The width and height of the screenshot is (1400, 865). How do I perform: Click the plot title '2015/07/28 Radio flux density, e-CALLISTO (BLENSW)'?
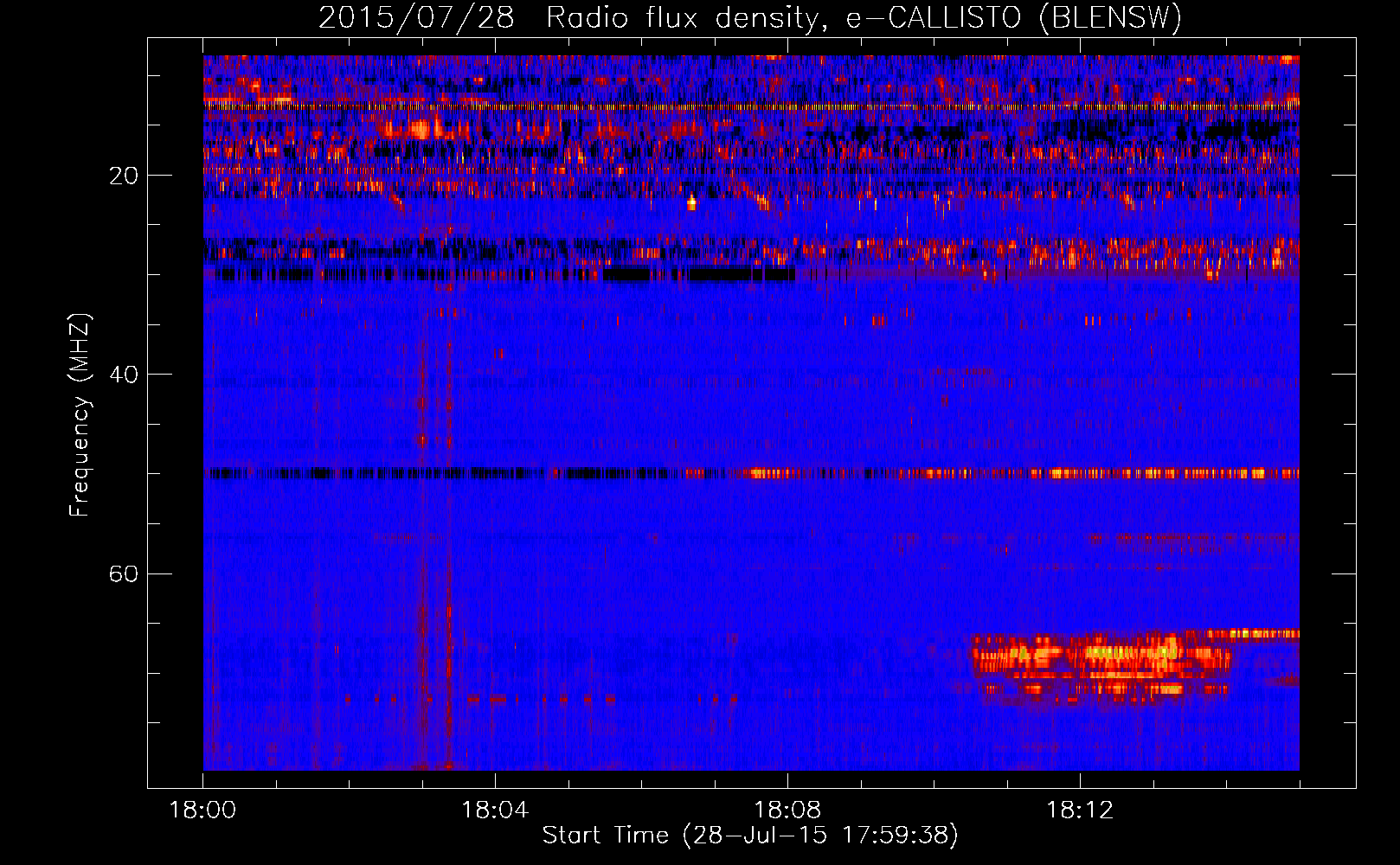(x=750, y=17)
